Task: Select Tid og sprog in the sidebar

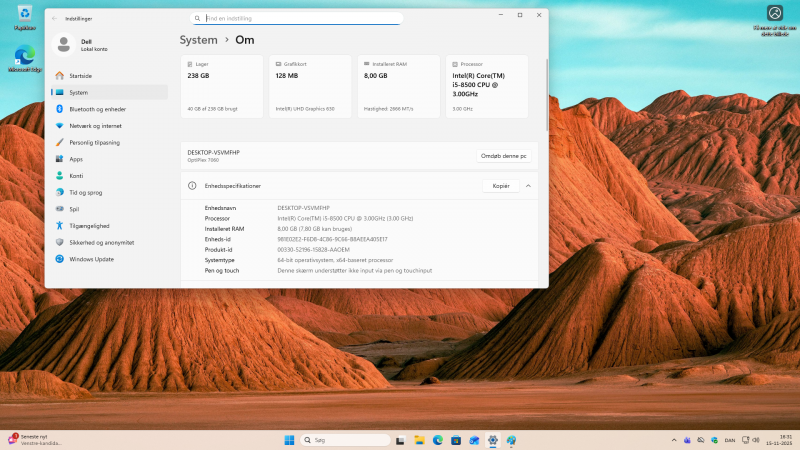Action: (x=86, y=192)
